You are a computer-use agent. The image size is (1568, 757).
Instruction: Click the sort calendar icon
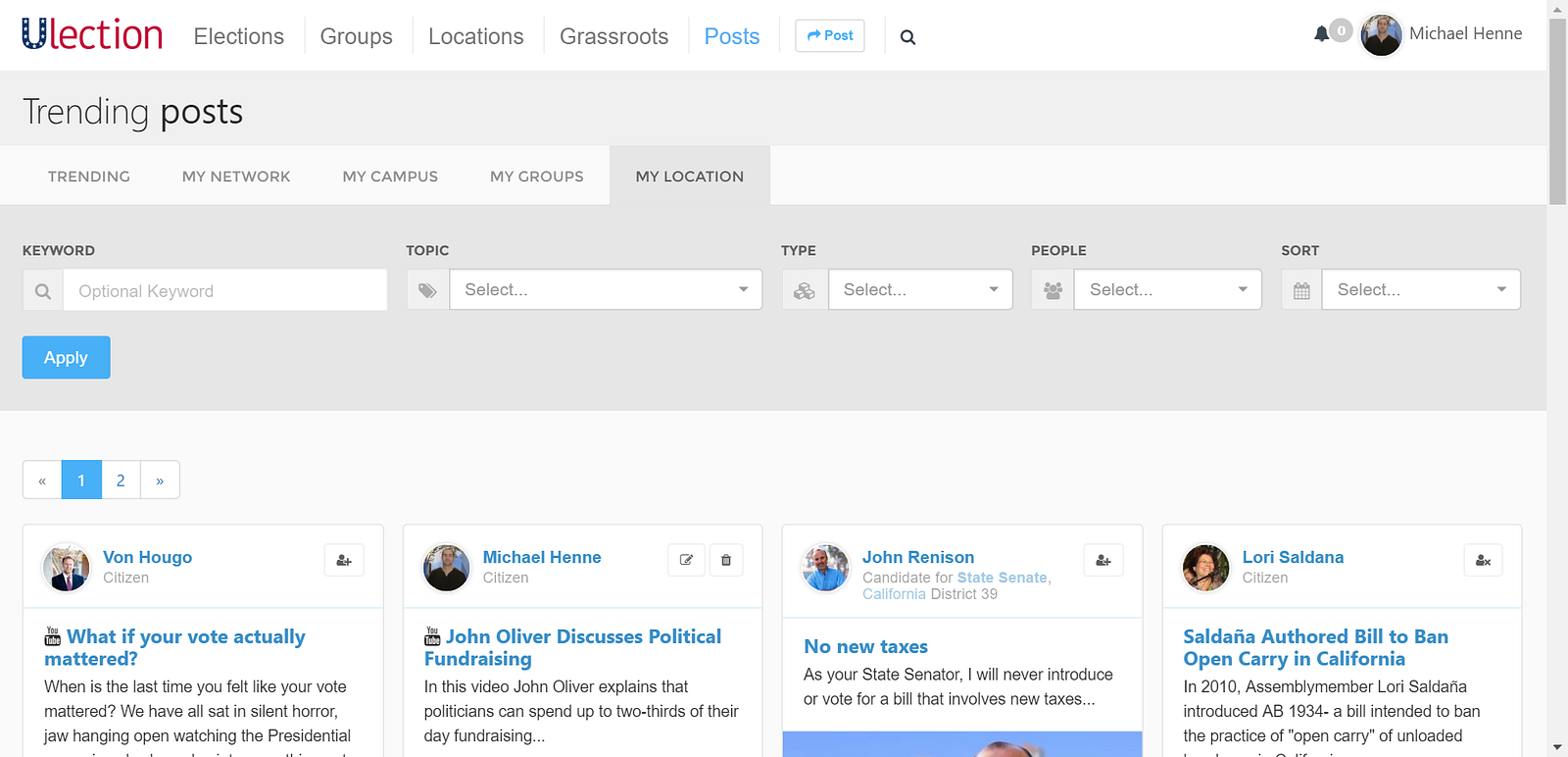coord(1301,290)
